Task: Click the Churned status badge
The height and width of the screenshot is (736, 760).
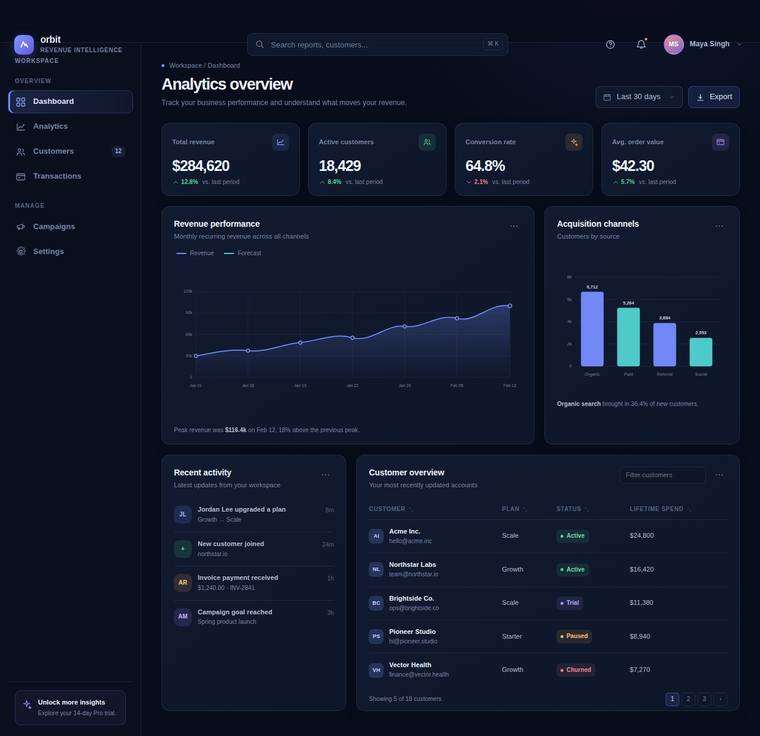Action: click(x=575, y=670)
